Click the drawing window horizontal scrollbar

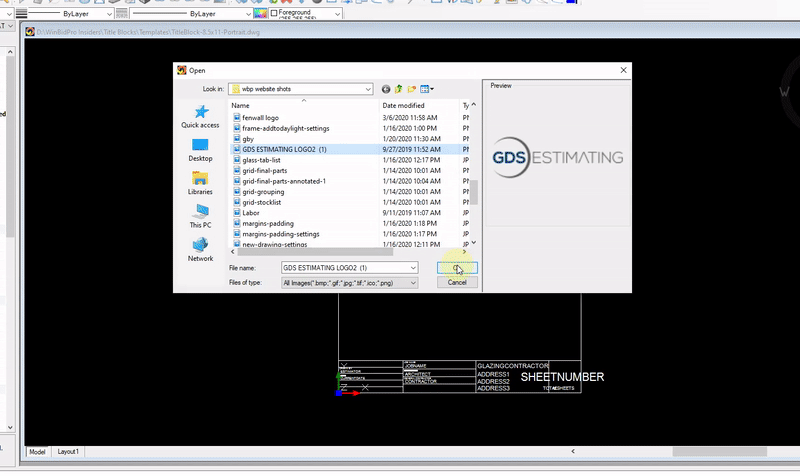pos(719,452)
